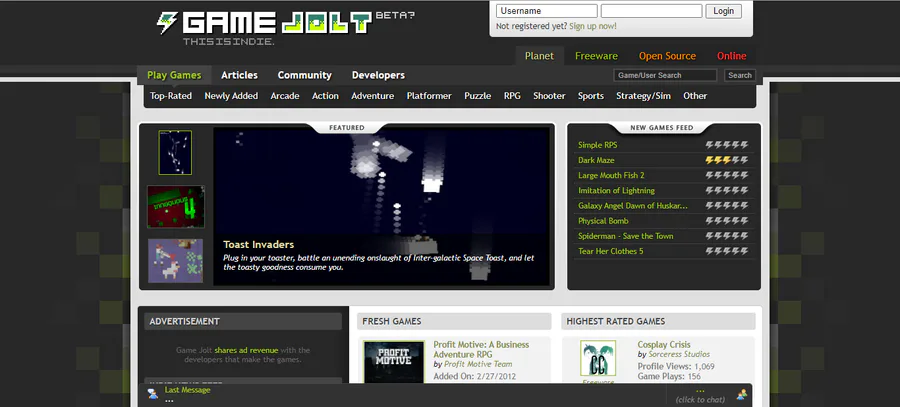This screenshot has width=900, height=407.
Task: Click the Game/User Search field
Action: tap(665, 75)
